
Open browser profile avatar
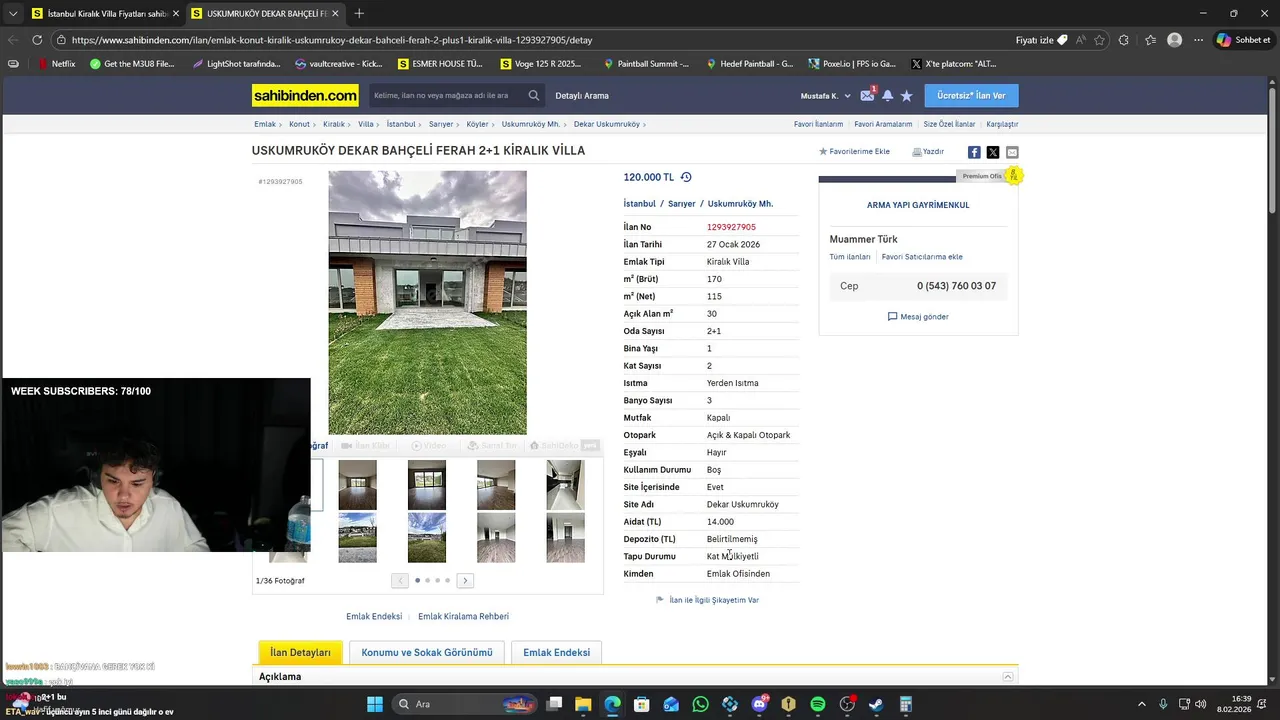click(1175, 40)
